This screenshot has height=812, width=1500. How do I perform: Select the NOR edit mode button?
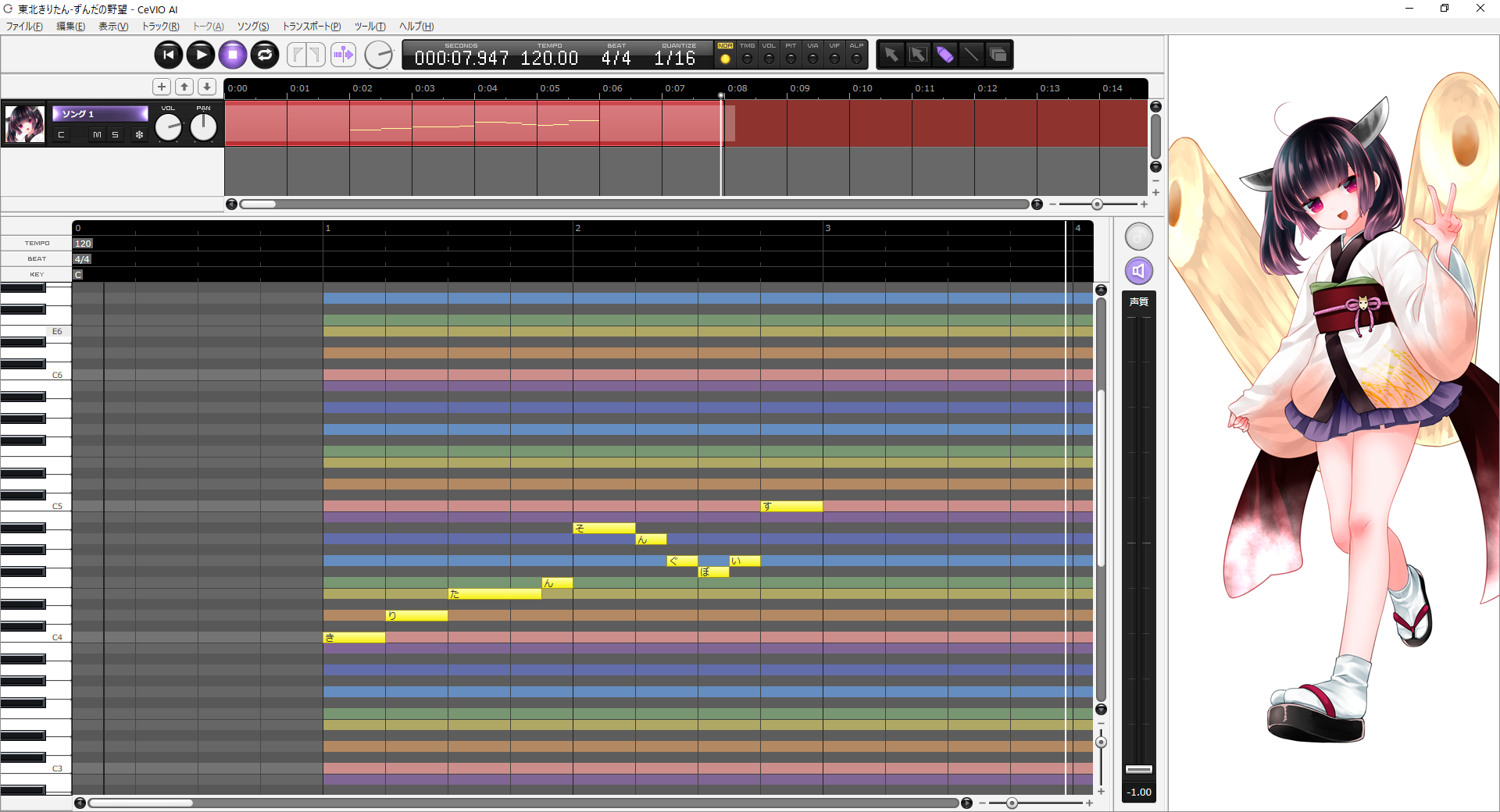point(726,55)
